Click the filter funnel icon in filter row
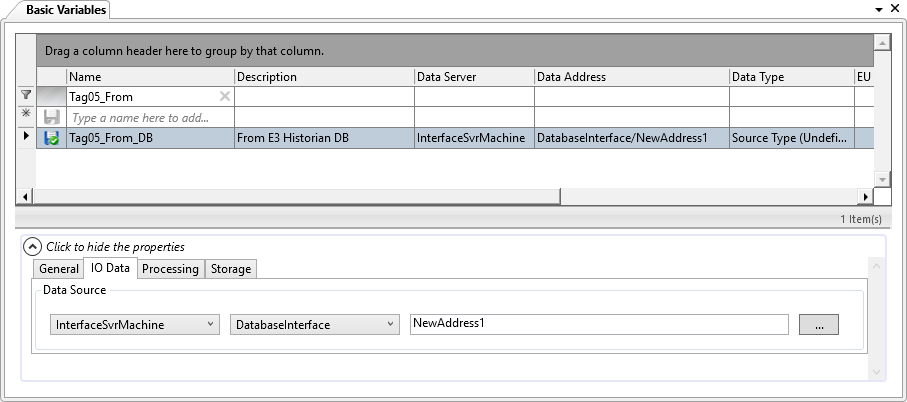This screenshot has width=907, height=402. 27,96
